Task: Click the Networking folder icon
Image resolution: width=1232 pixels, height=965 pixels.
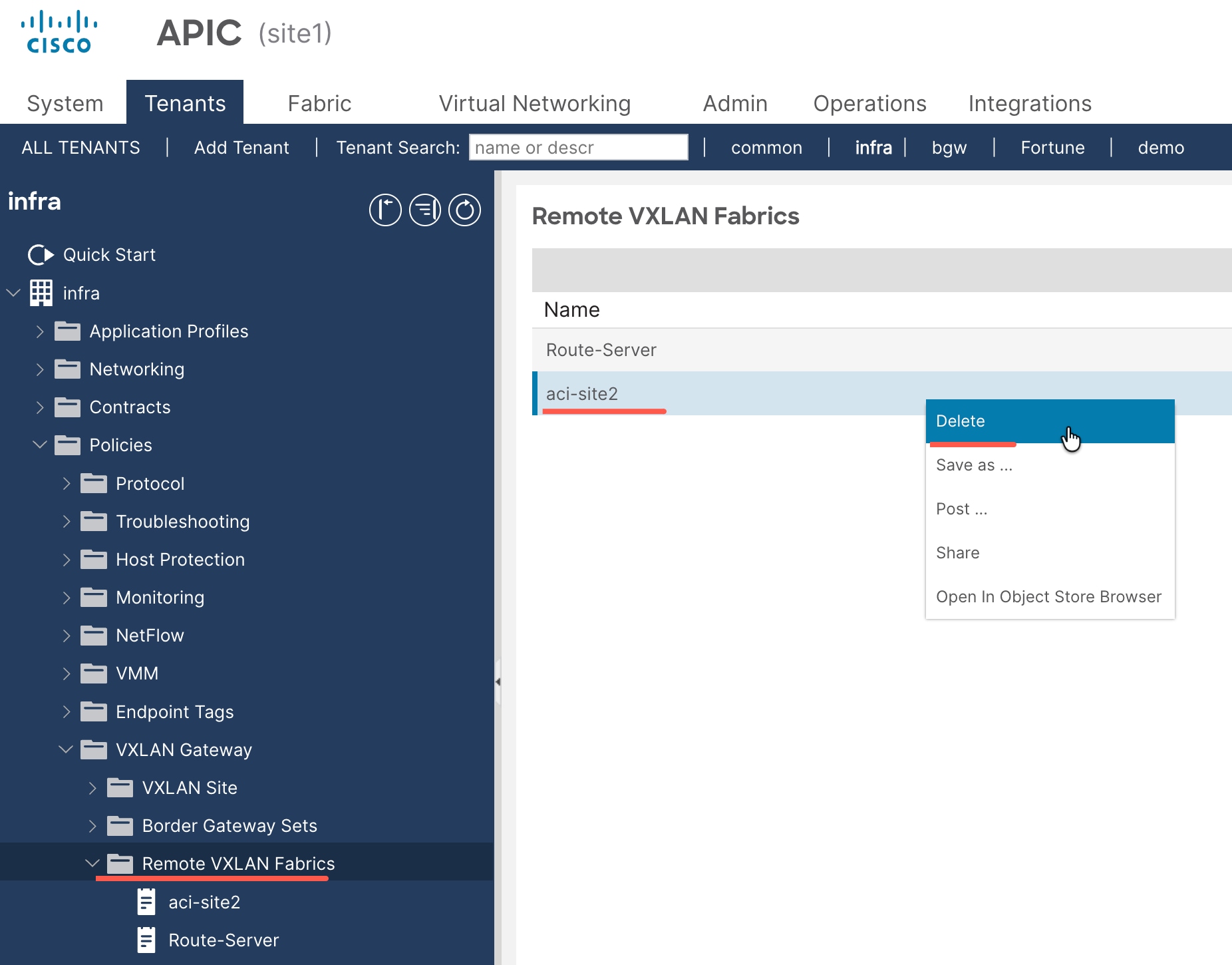Action: (67, 369)
